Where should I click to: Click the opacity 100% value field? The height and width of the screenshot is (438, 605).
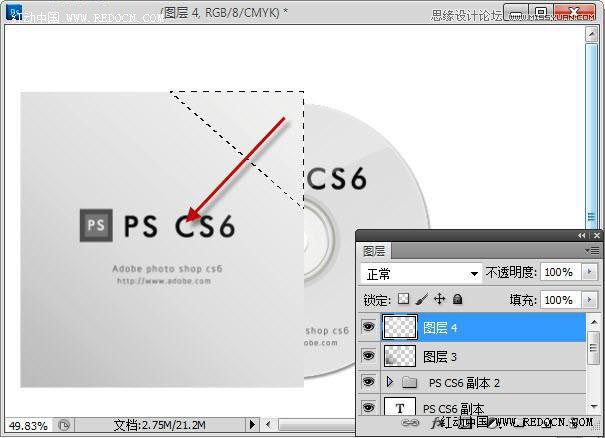coord(560,272)
